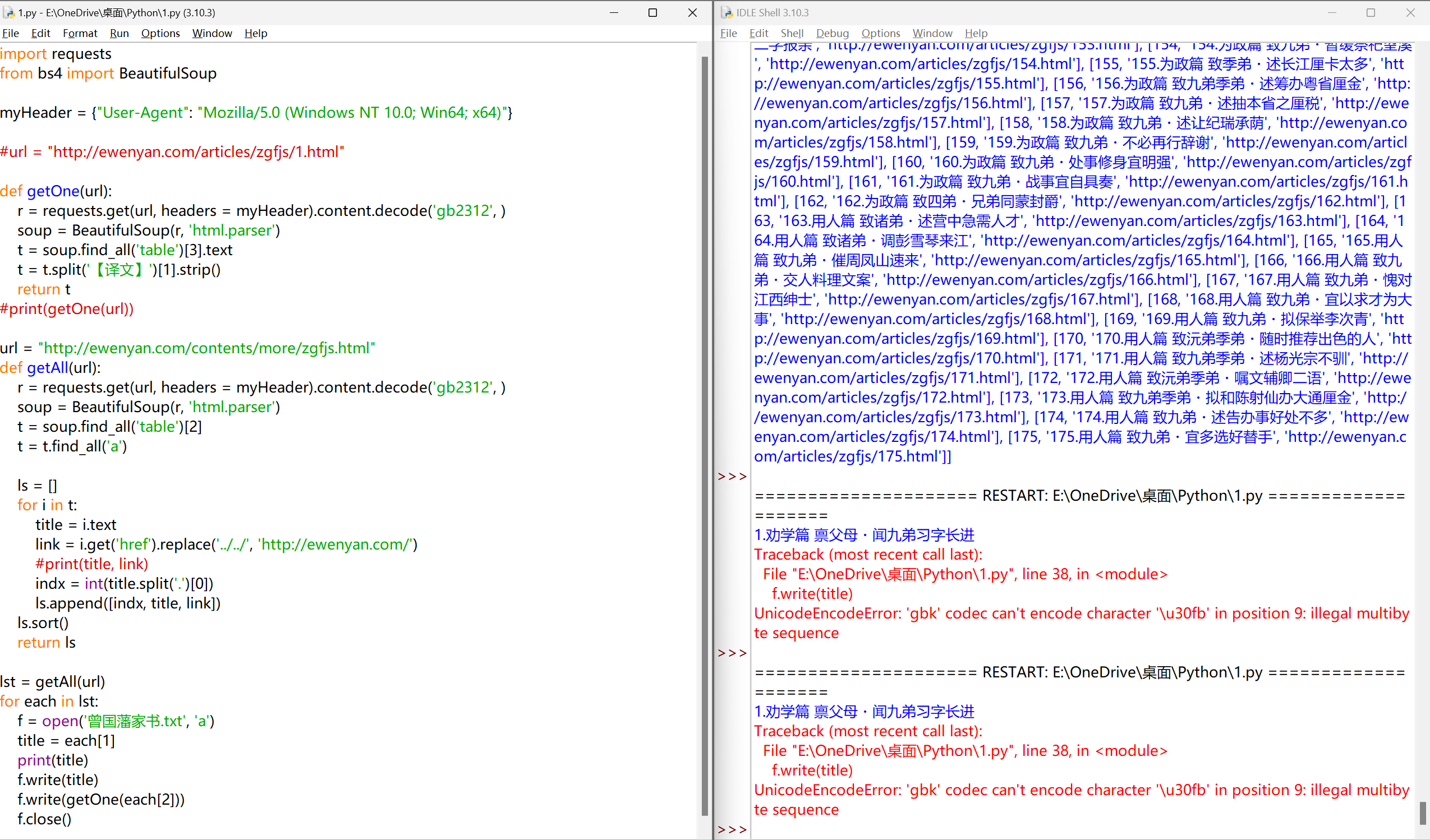
Task: Click the Python icon in 1.py title bar
Action: [x=9, y=12]
